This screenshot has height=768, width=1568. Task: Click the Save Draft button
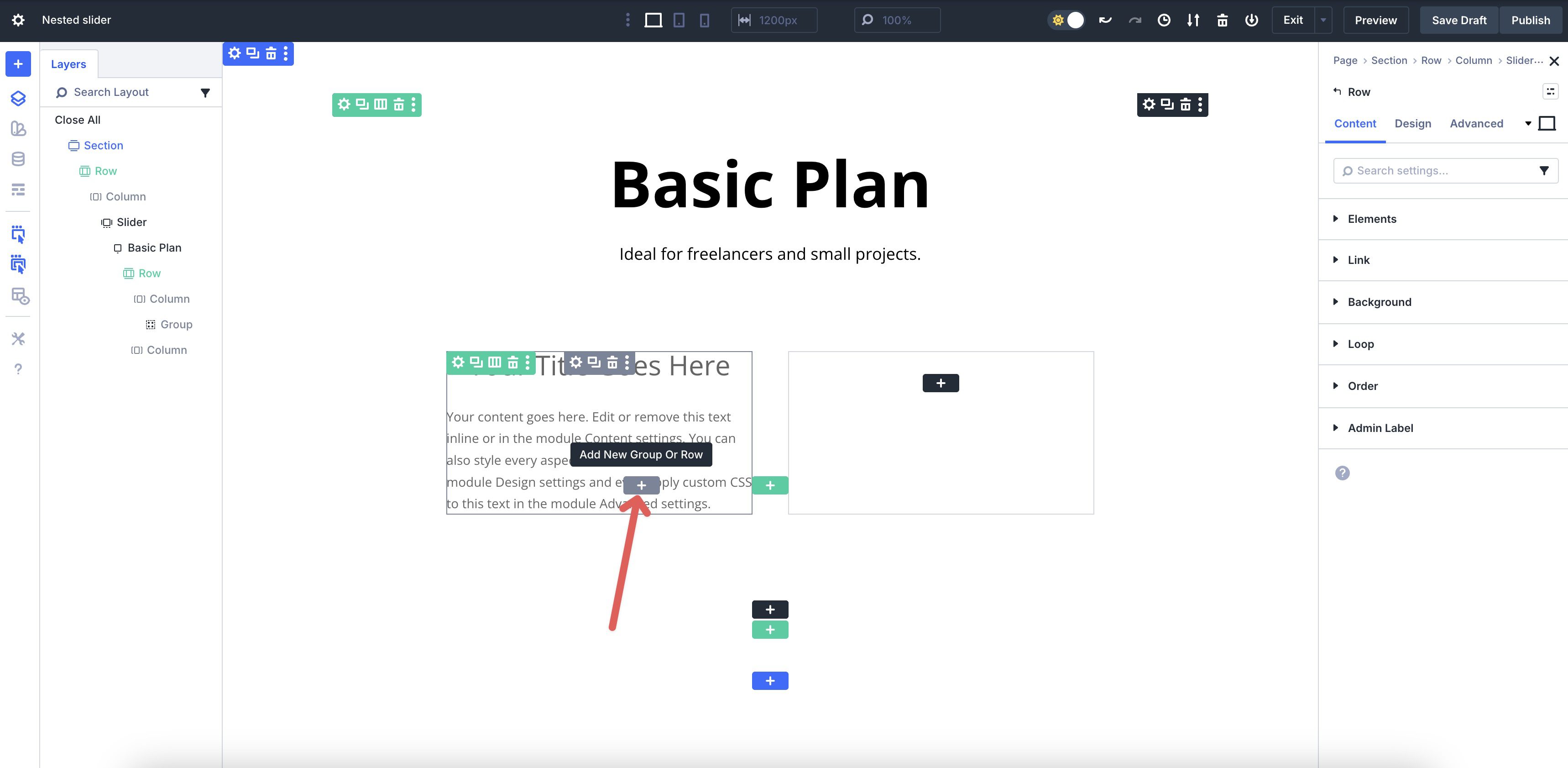1458,20
